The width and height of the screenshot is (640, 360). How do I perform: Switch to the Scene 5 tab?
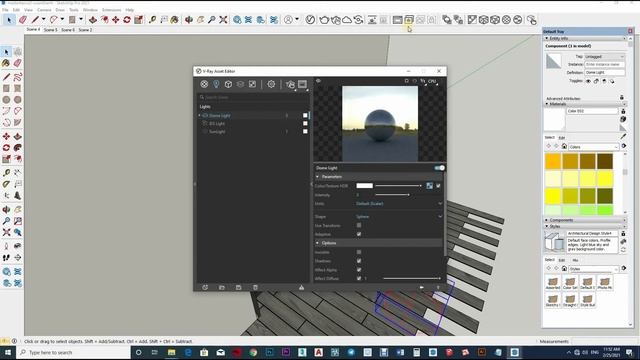(50, 30)
